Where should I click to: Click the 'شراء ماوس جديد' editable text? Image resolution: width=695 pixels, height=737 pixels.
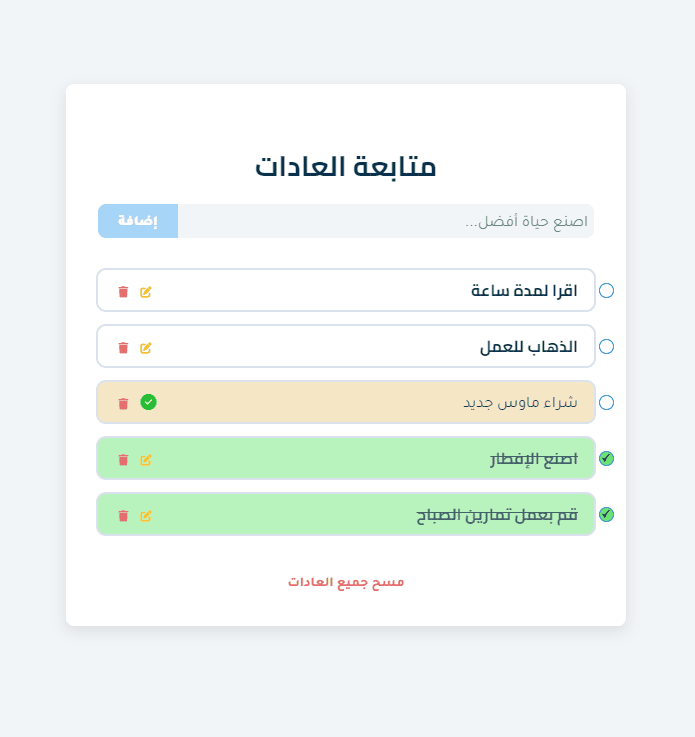[x=520, y=403]
